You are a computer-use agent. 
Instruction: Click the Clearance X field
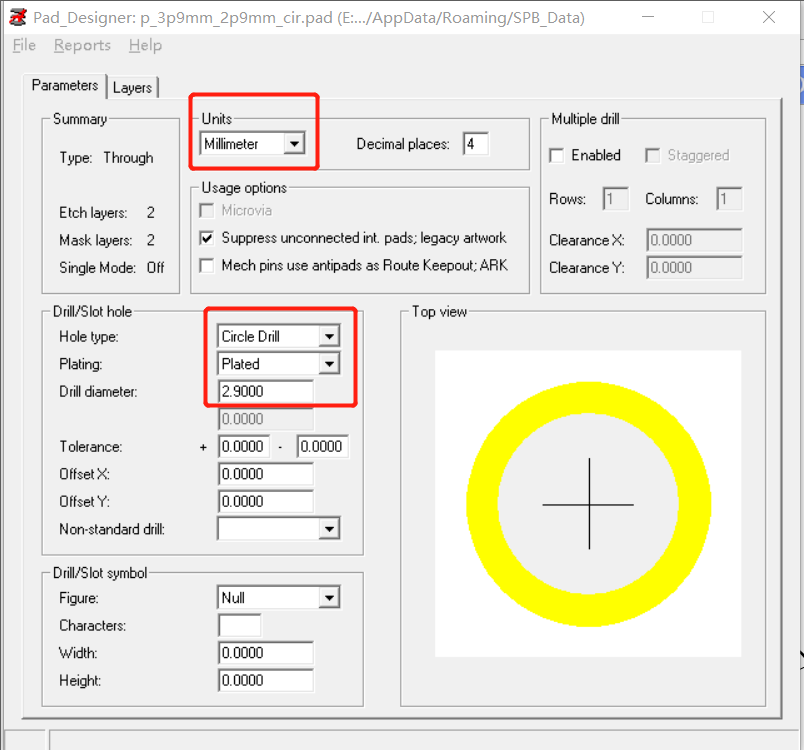coord(694,240)
